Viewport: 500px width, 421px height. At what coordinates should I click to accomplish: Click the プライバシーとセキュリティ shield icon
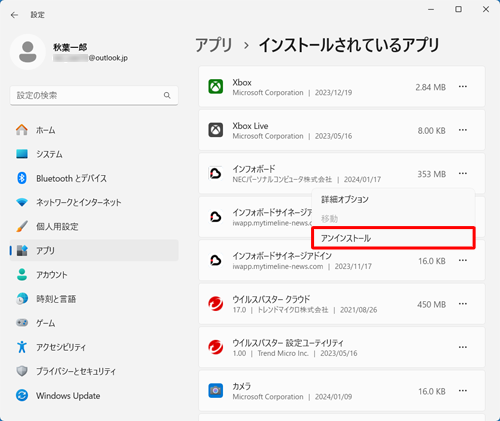click(22, 371)
